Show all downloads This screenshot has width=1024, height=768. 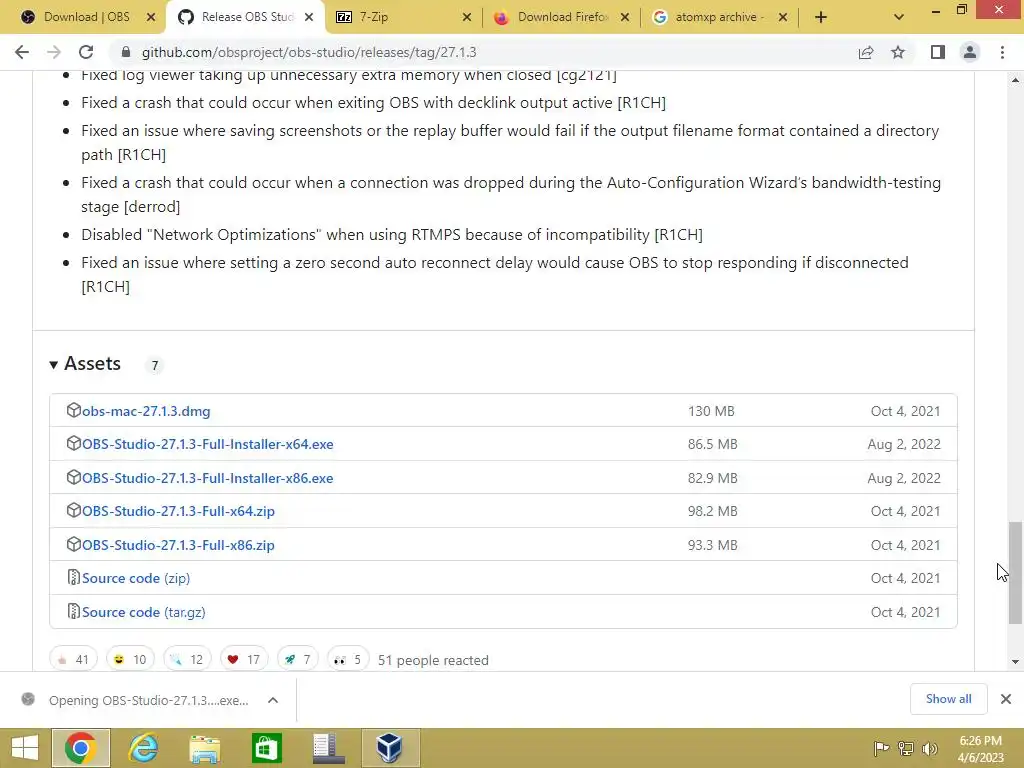coord(948,699)
